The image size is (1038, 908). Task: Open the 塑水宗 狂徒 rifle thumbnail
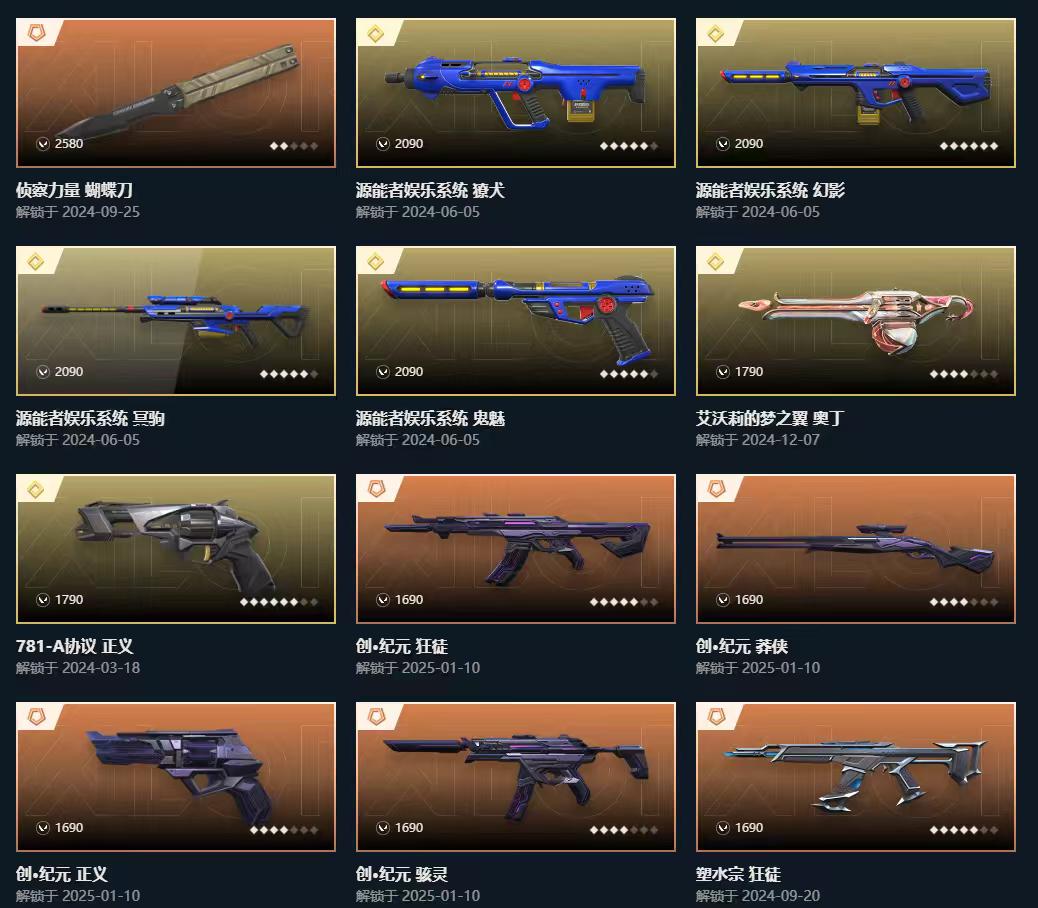pyautogui.click(x=856, y=777)
